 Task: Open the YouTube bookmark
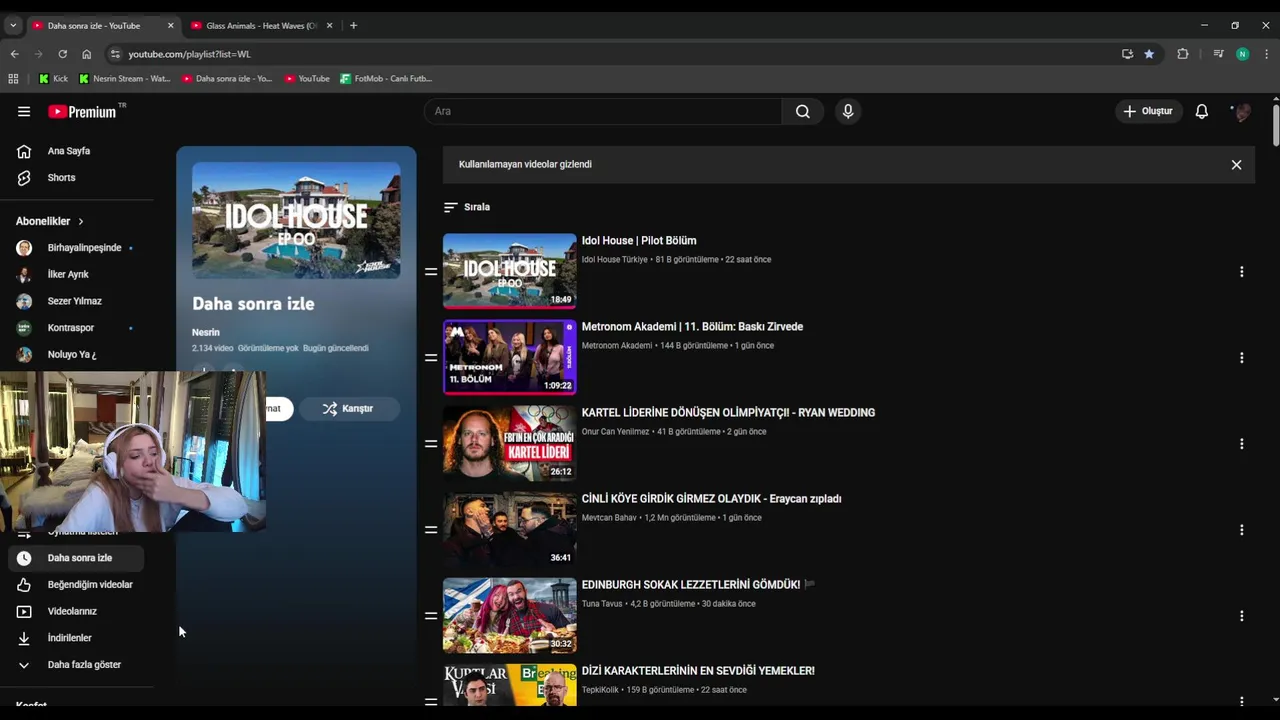tap(306, 78)
